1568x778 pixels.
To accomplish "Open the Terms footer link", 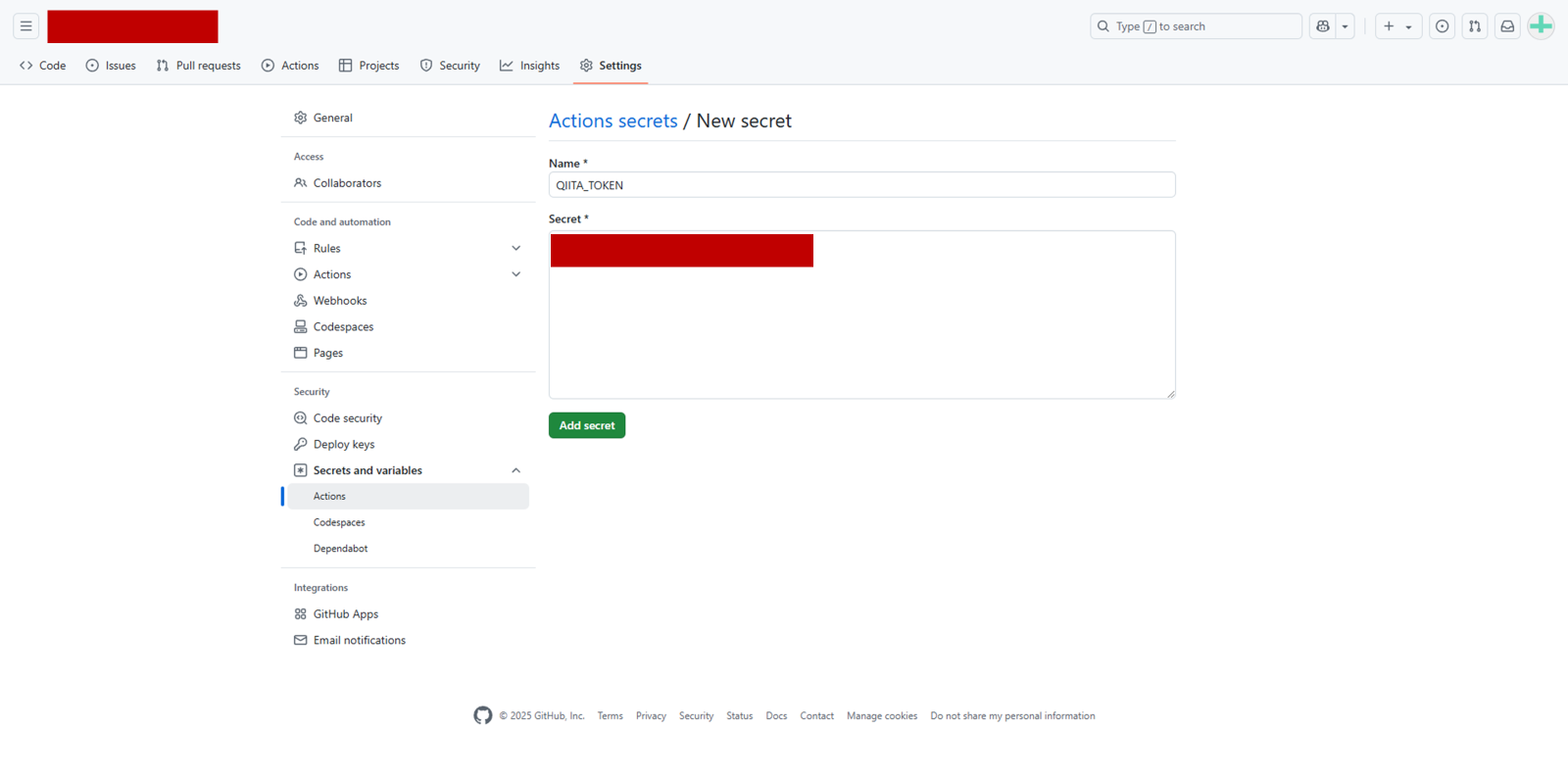I will click(x=611, y=716).
